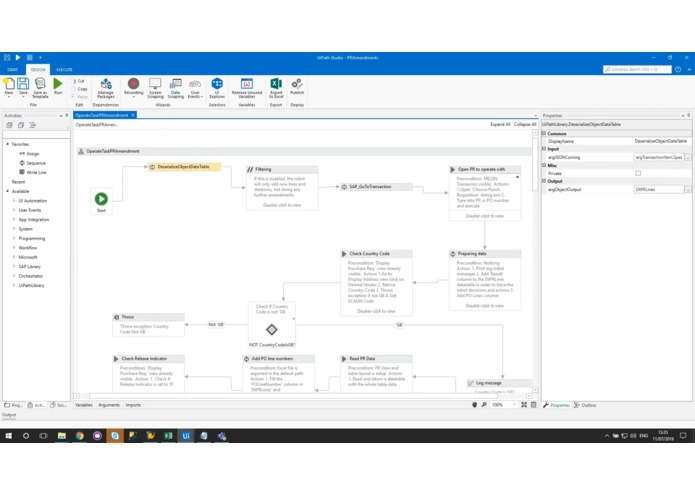The width and height of the screenshot is (695, 494).
Task: Click Remove Unused Variables
Action: (x=247, y=88)
